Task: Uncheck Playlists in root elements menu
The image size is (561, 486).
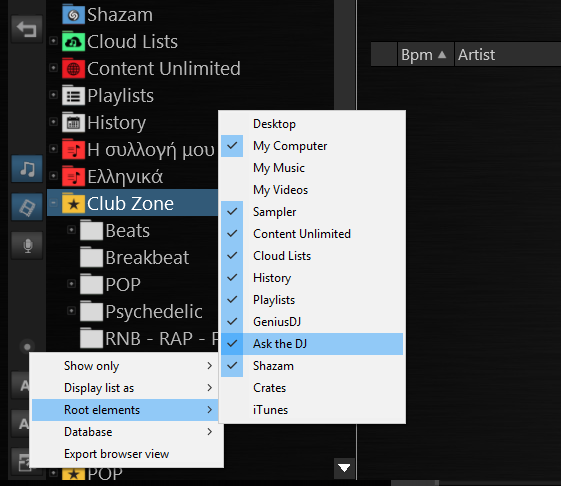Action: coord(312,300)
